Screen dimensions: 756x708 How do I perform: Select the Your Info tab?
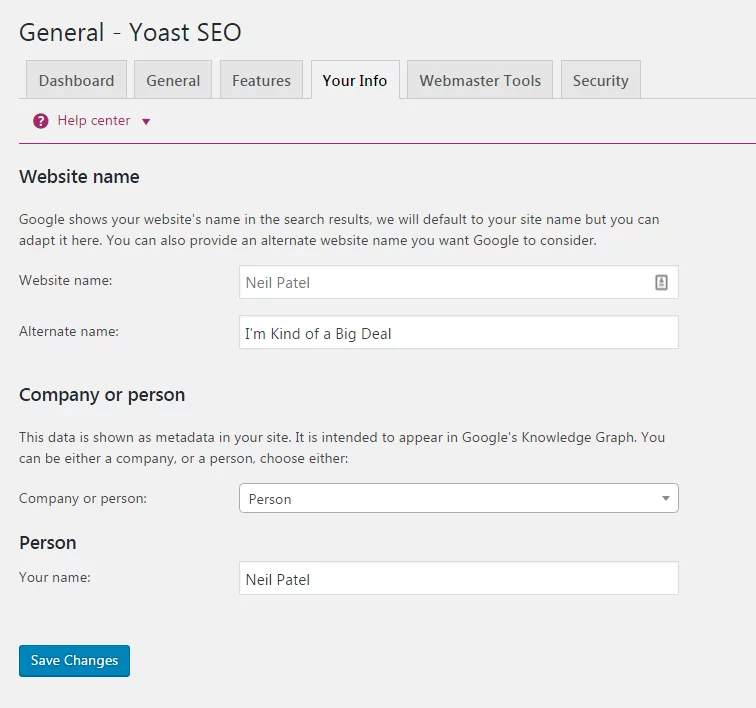(x=355, y=80)
